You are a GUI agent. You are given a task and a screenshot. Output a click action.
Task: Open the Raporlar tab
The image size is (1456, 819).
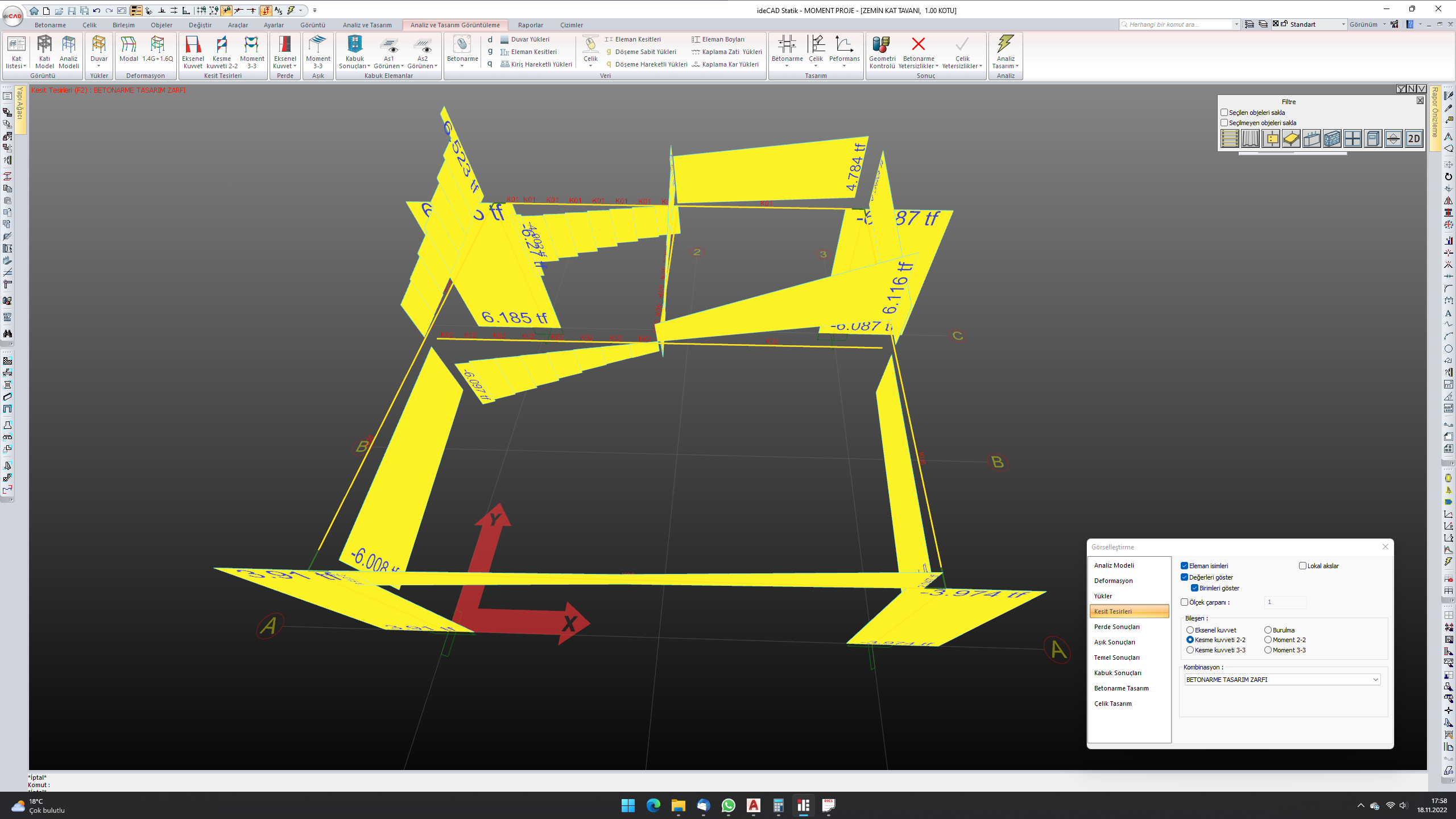[x=530, y=25]
